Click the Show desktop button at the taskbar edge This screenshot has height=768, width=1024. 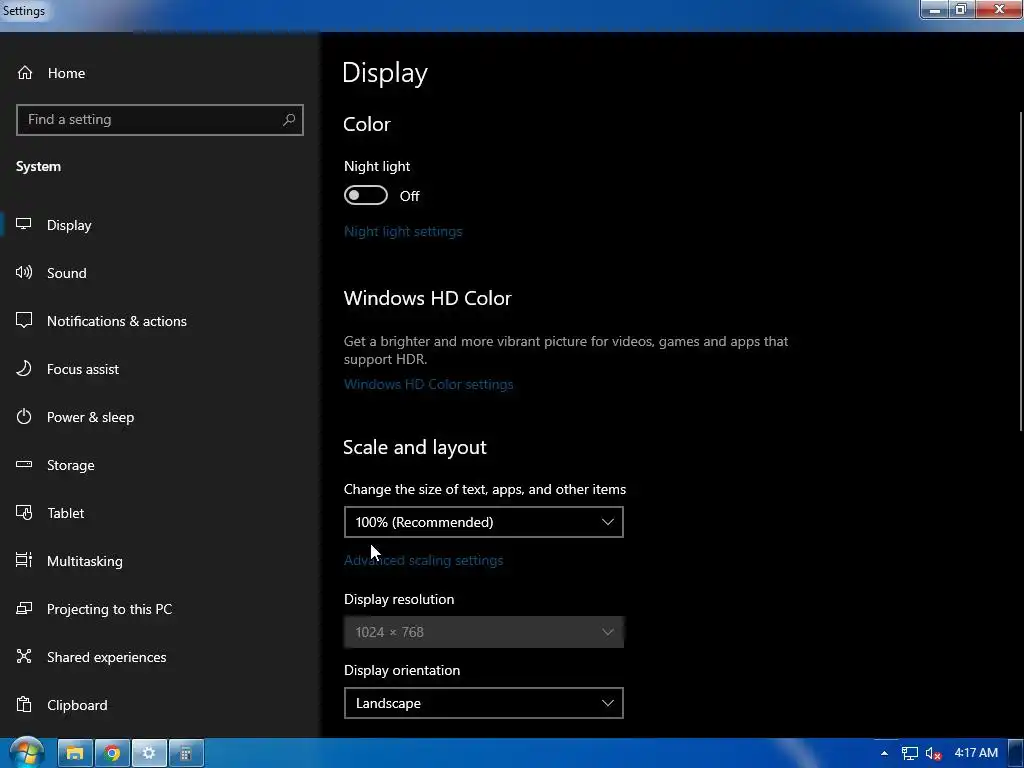click(x=1016, y=754)
